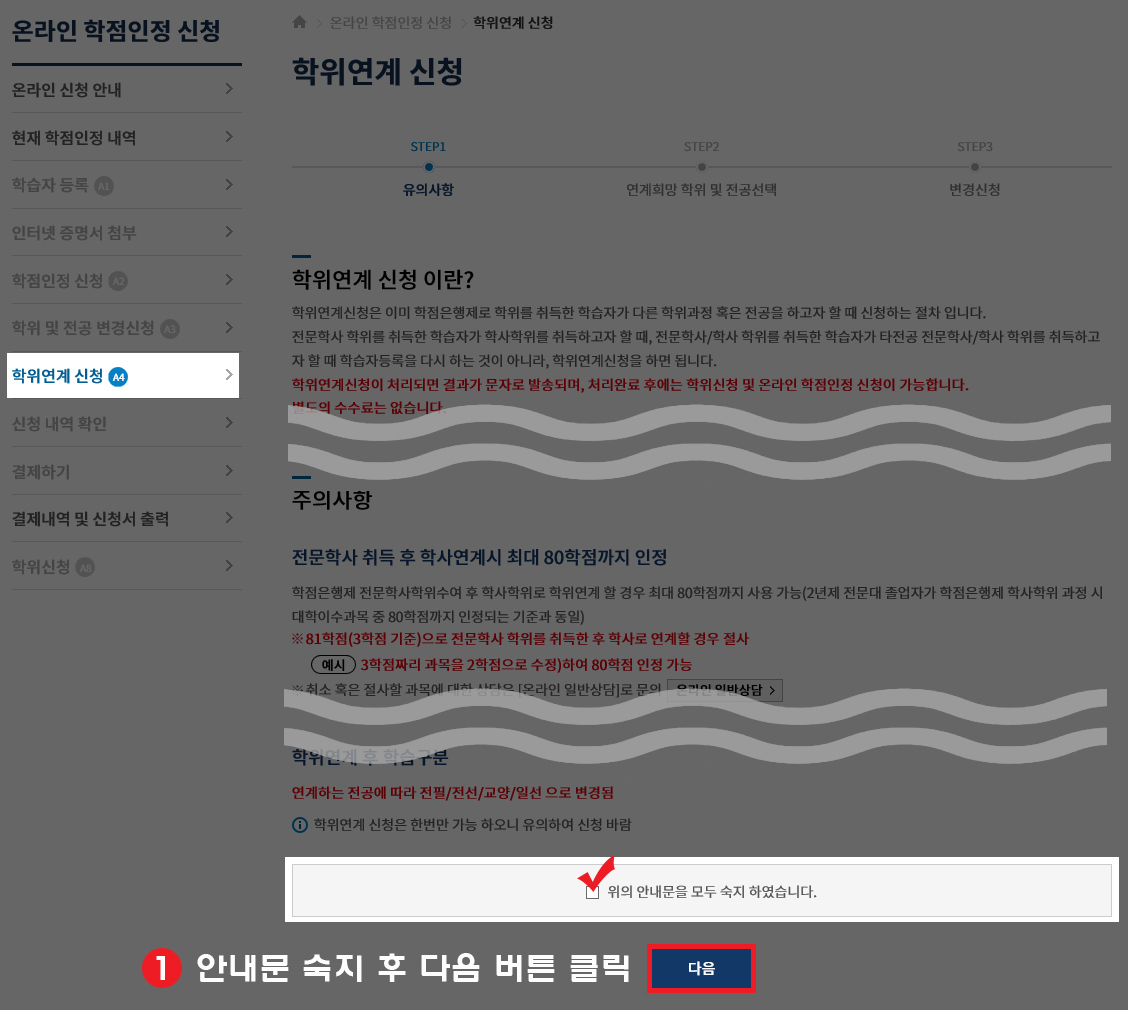Expand the 신청 내역 확인 chevron
This screenshot has height=1010, width=1128.
[x=229, y=423]
